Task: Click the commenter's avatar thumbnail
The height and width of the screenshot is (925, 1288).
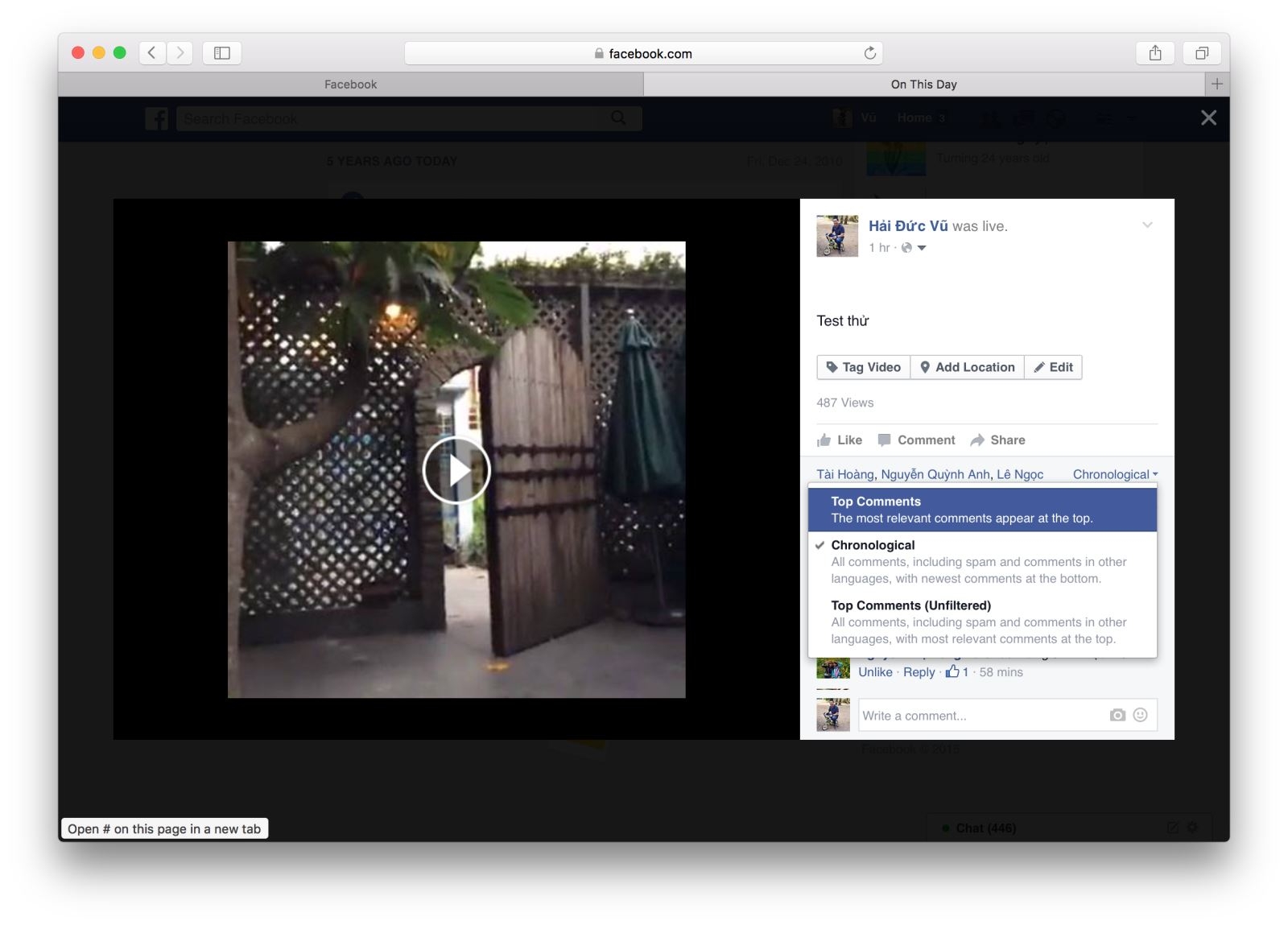Action: (833, 668)
